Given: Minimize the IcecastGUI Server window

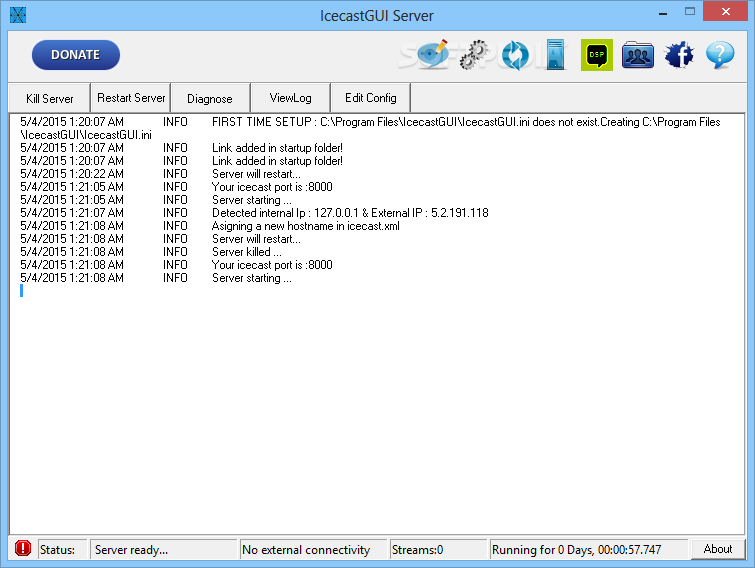Looking at the screenshot, I should 663,12.
